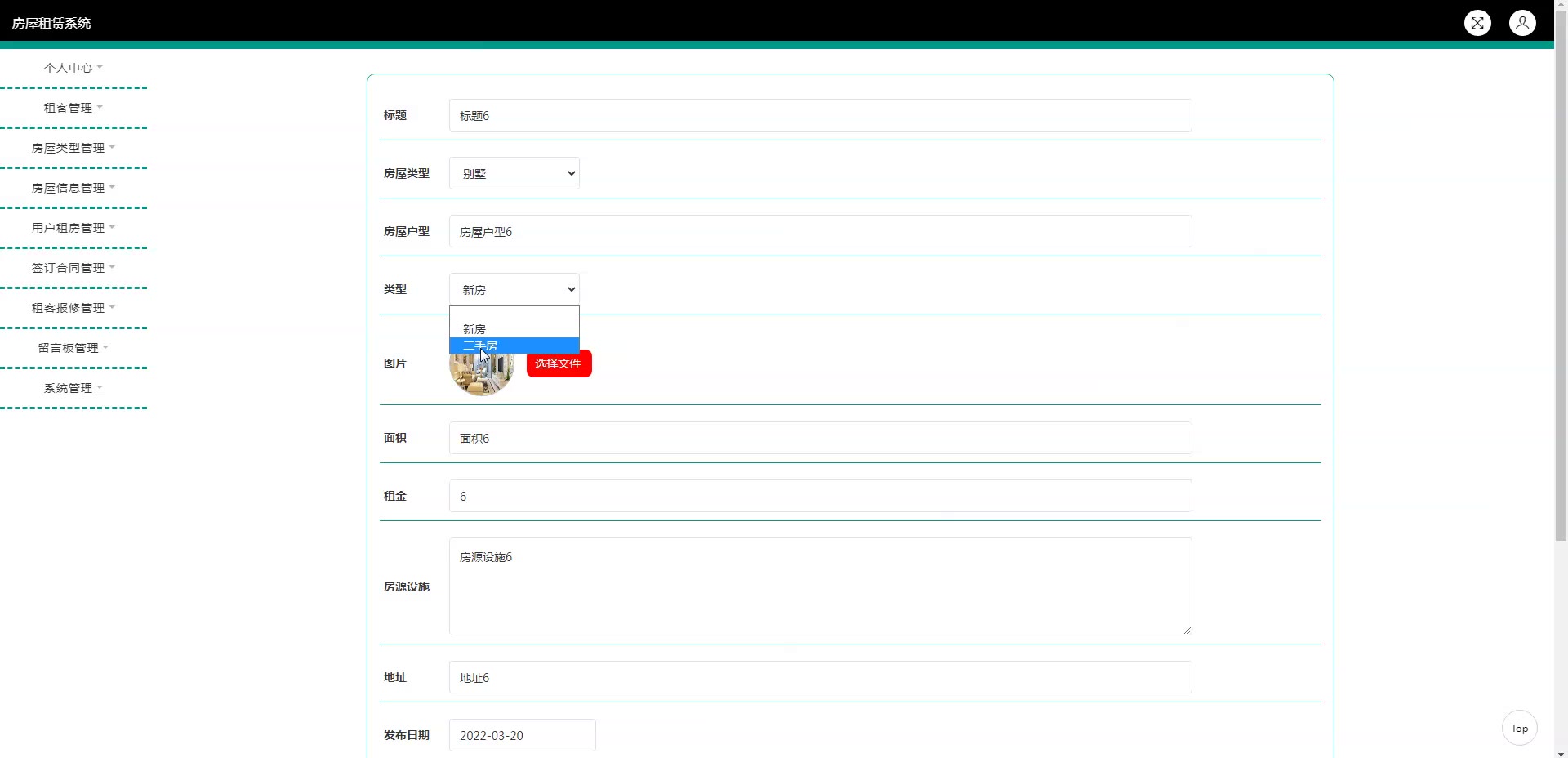The image size is (1568, 758).
Task: Click the 类型 dropdown showing 新房
Action: [x=514, y=289]
